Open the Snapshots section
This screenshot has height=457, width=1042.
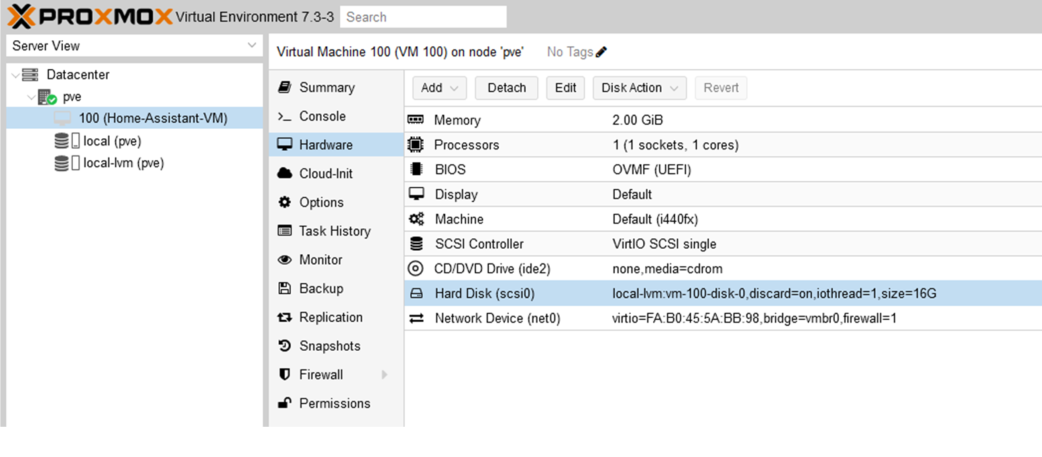336,346
